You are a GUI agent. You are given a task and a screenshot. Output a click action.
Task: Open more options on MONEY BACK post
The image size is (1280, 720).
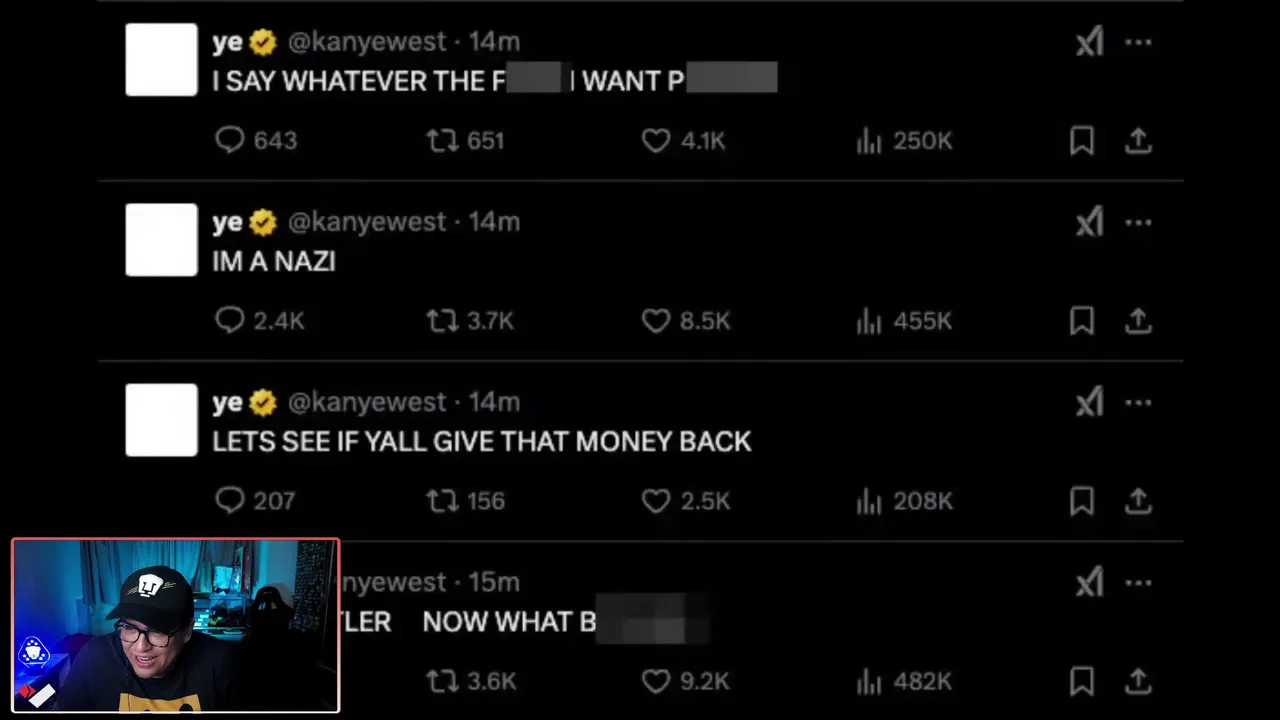(1138, 402)
